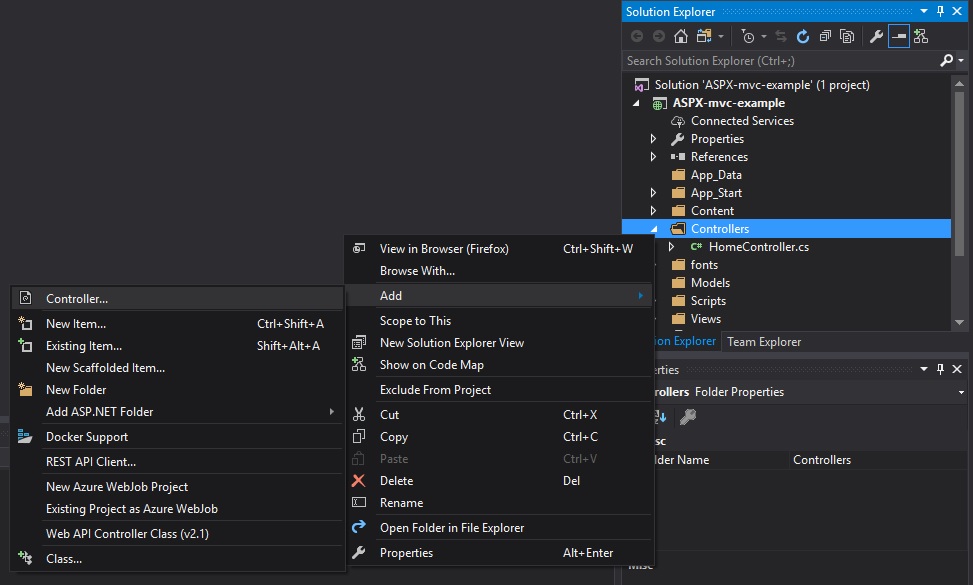Screen dimensions: 973x585
Task: Click the View Class Diagram icon
Action: (x=921, y=36)
